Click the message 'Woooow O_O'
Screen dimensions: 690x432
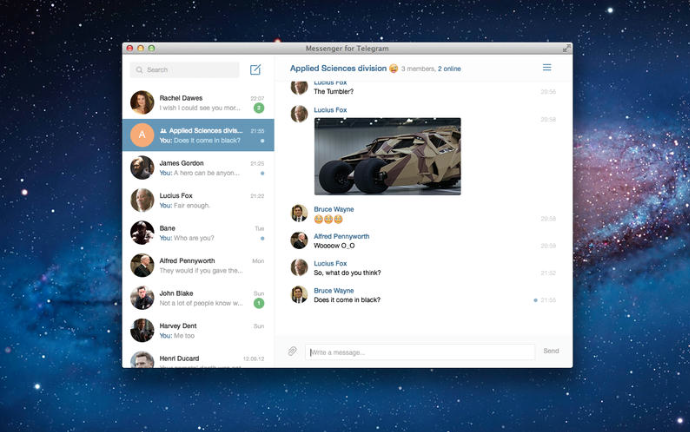point(334,245)
